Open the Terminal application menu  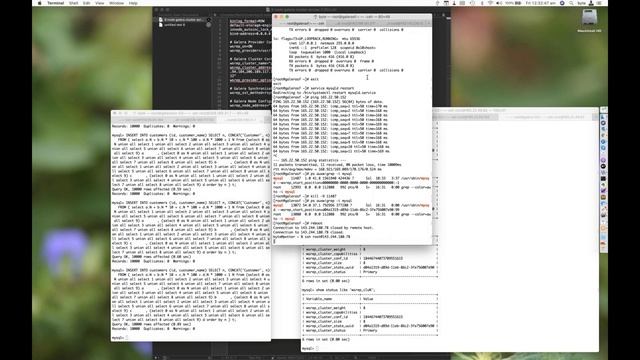click(56, 3)
